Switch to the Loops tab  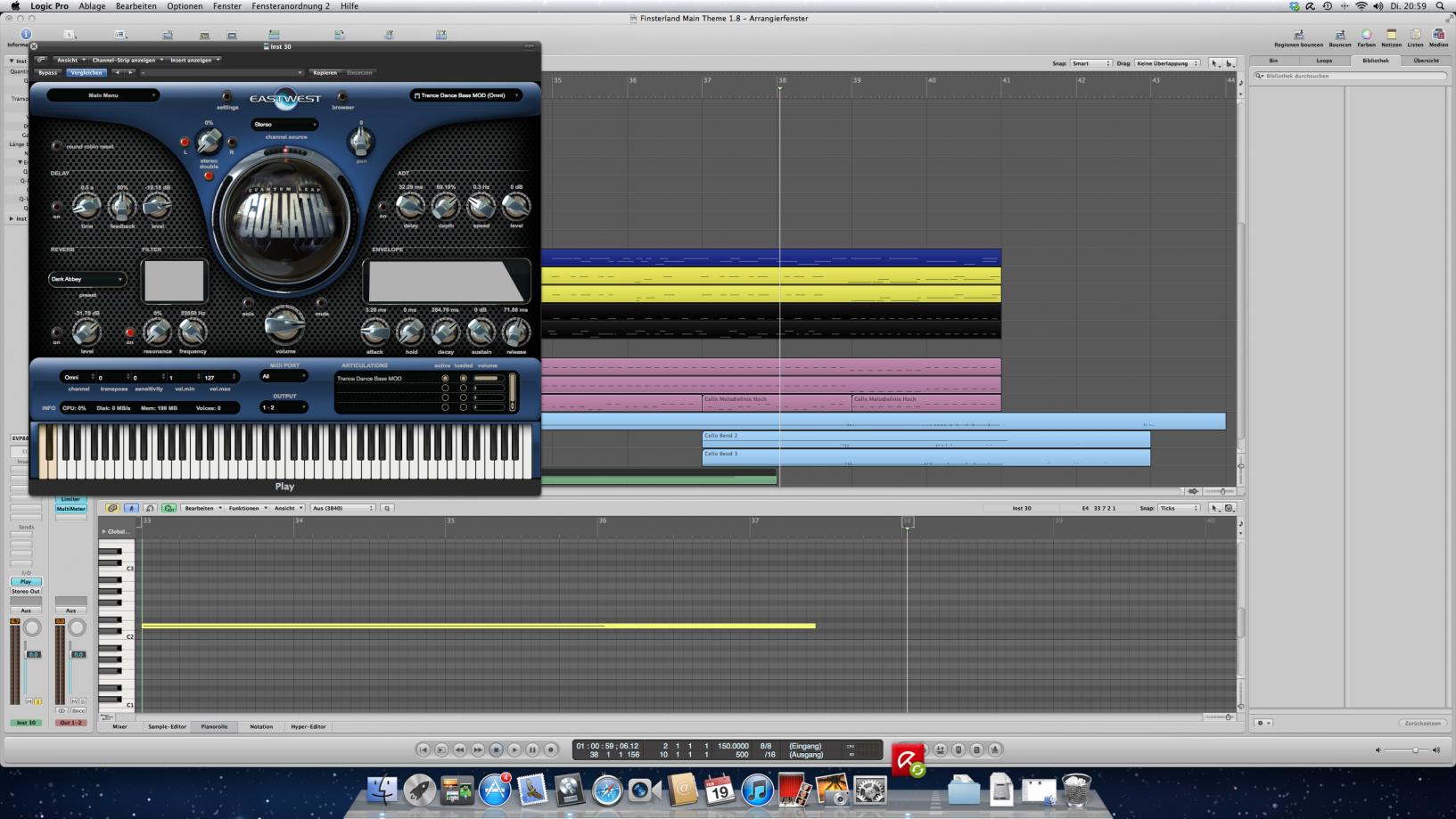1324,61
